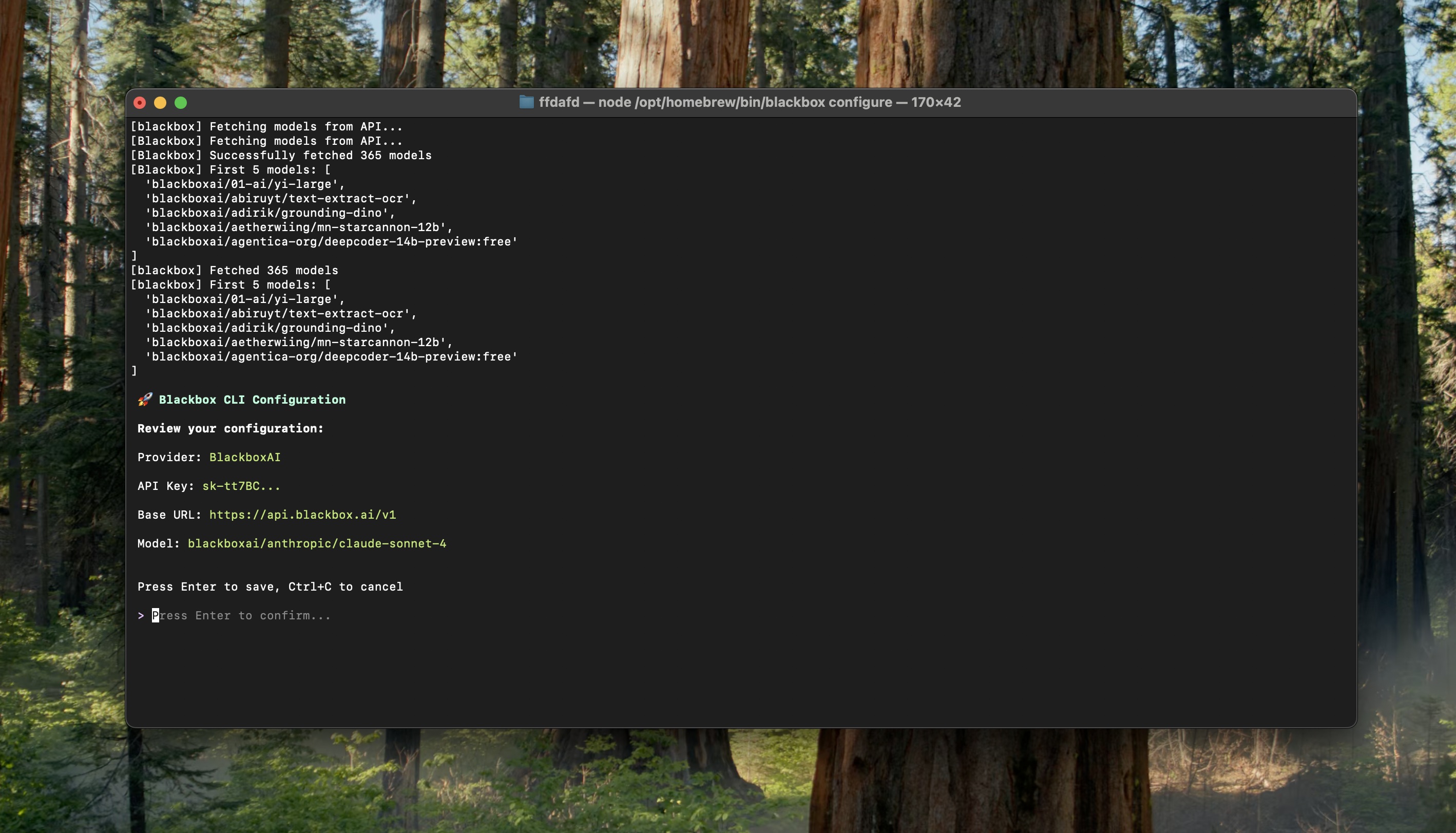Click the rocket emoji icon

tap(145, 400)
